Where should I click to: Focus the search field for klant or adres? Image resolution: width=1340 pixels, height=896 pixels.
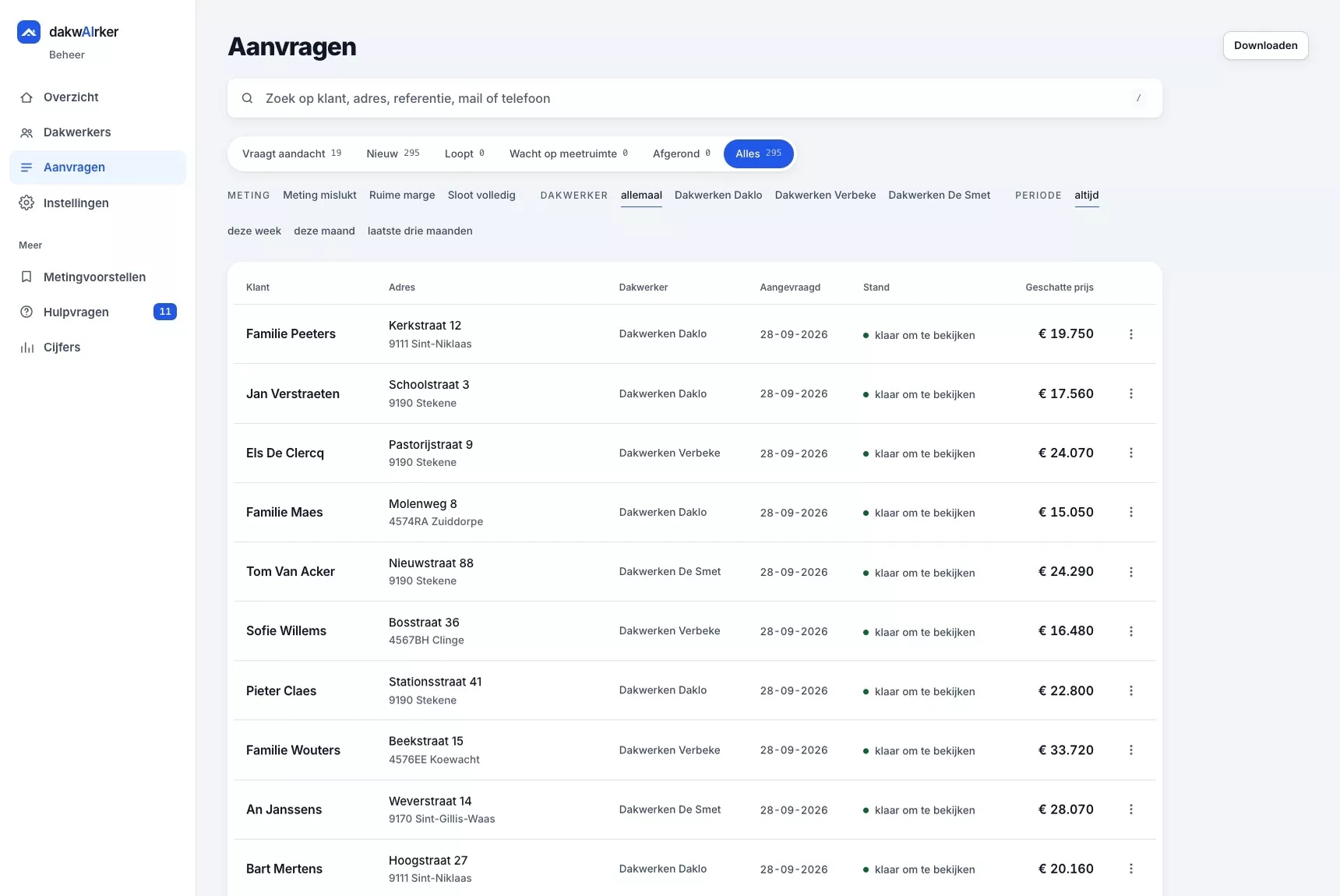[695, 98]
